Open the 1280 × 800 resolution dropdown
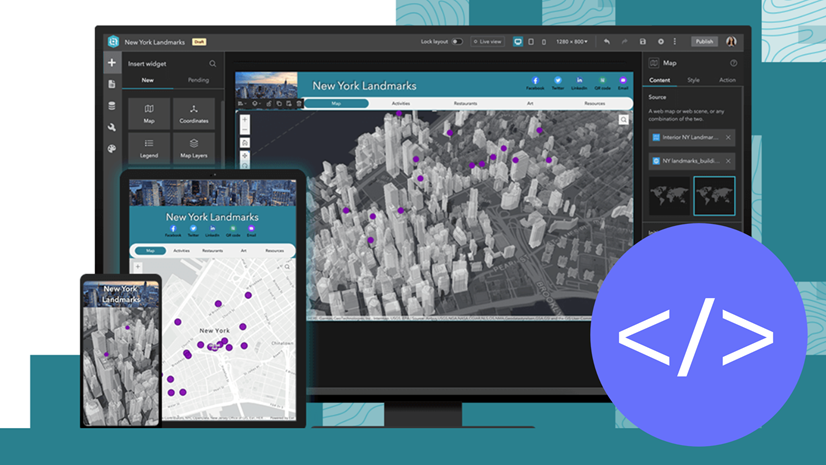Screen dimensions: 826x465 click(x=572, y=42)
